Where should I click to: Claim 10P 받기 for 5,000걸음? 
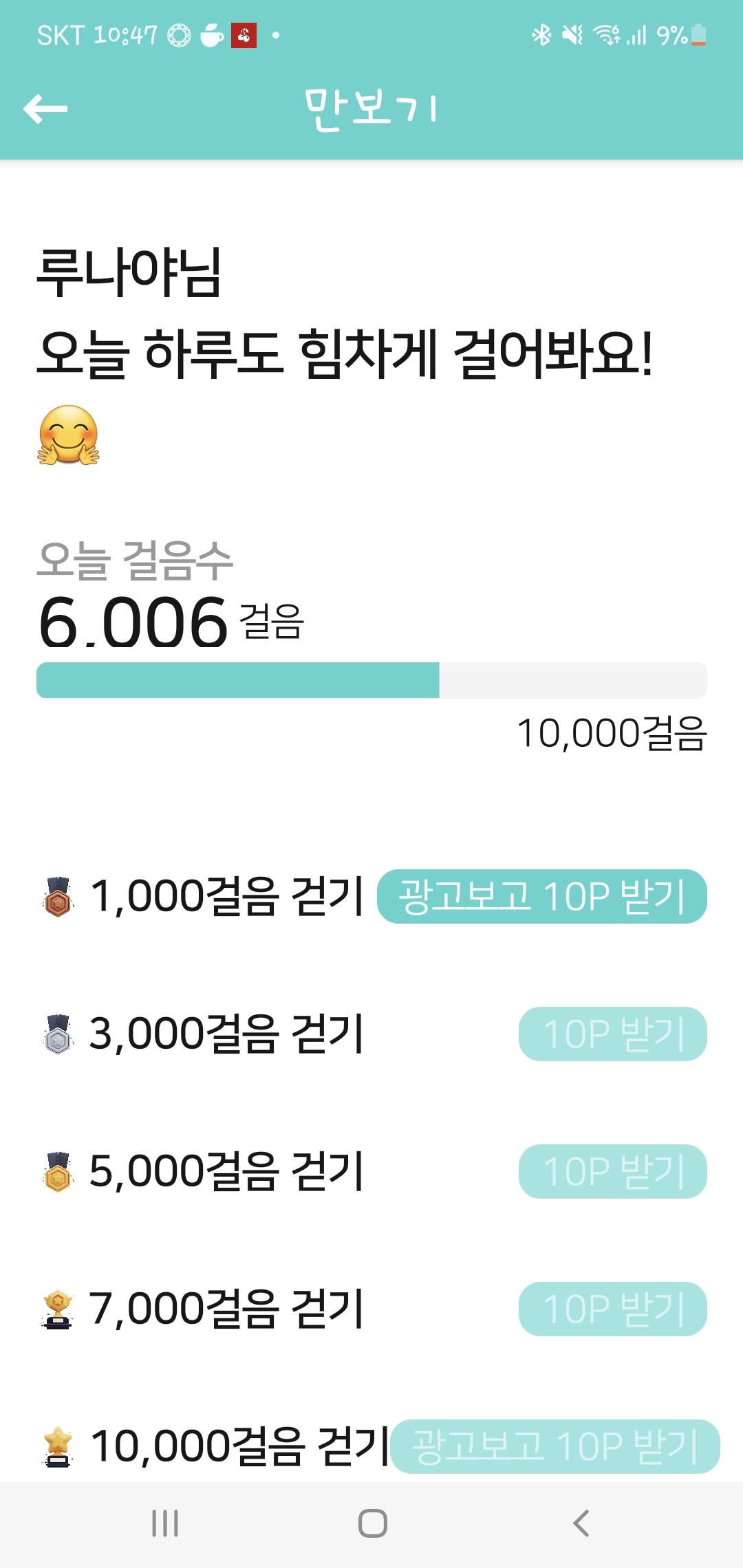(612, 1172)
